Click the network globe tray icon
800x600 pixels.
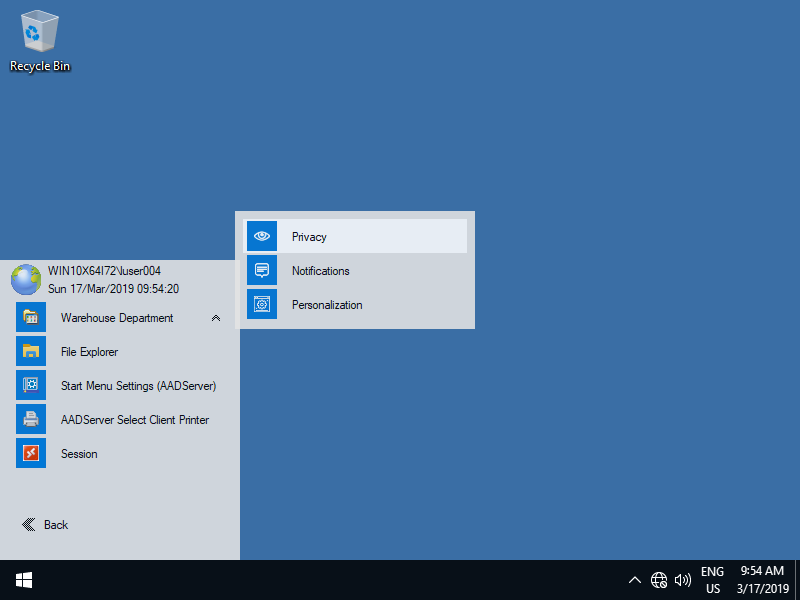[x=659, y=580]
